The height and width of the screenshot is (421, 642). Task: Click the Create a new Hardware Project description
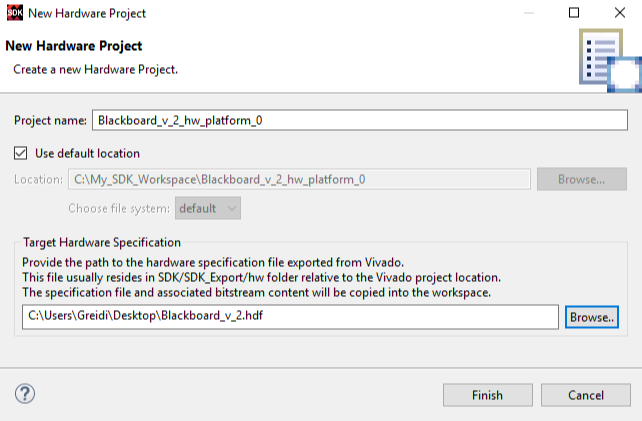(x=94, y=69)
